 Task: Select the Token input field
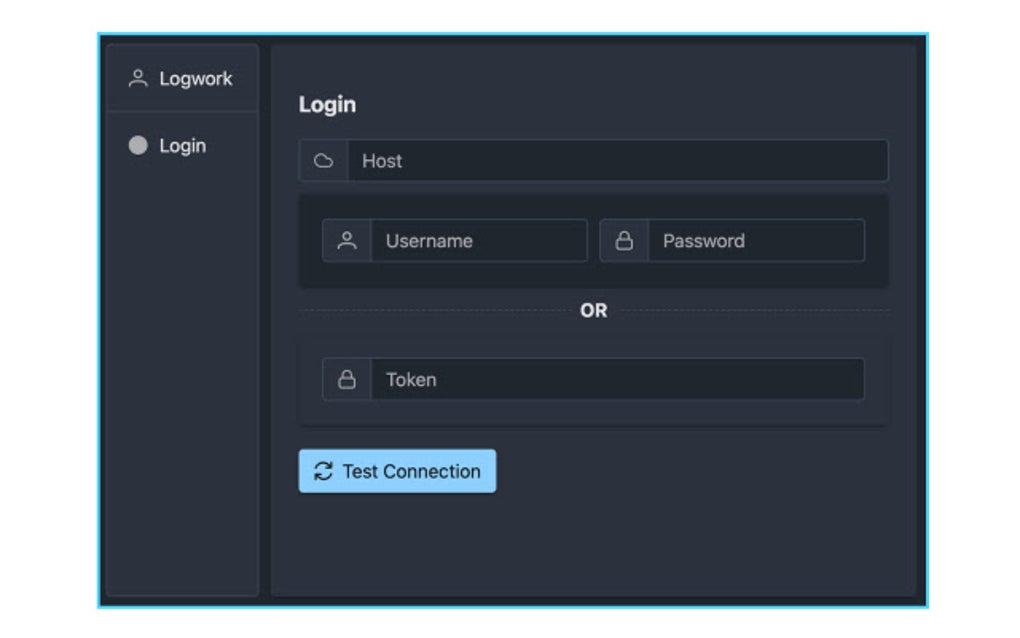pos(615,379)
